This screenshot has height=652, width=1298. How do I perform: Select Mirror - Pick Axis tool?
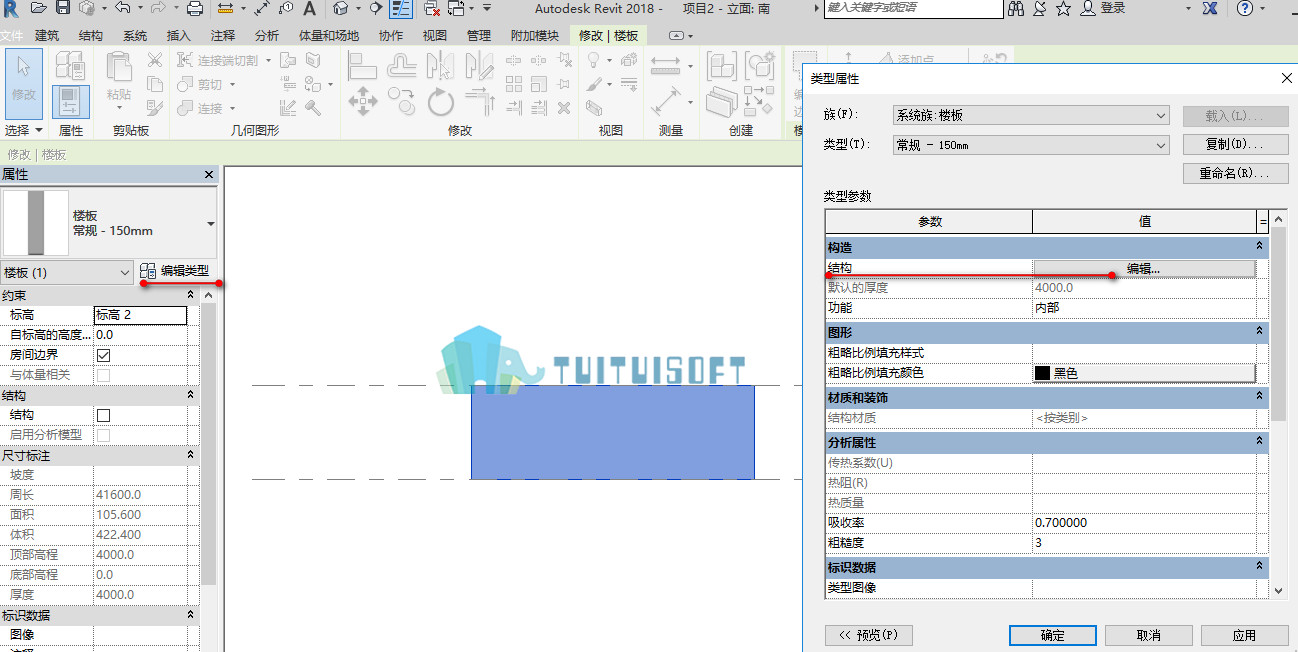(x=441, y=65)
